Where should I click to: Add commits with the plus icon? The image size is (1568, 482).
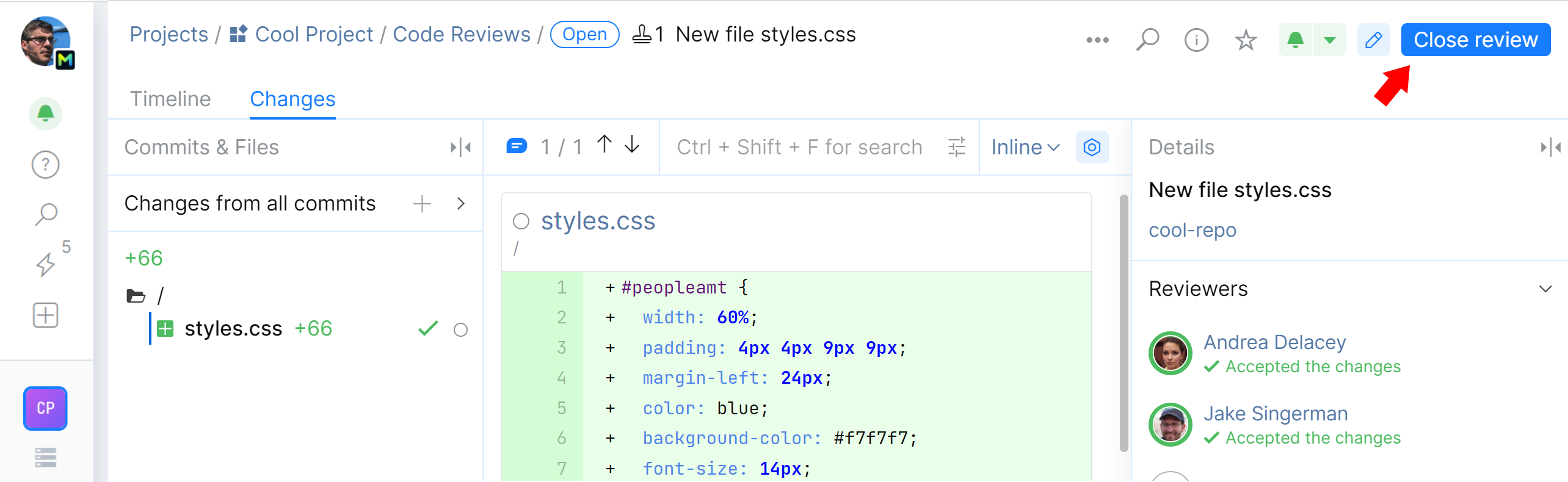[x=422, y=203]
